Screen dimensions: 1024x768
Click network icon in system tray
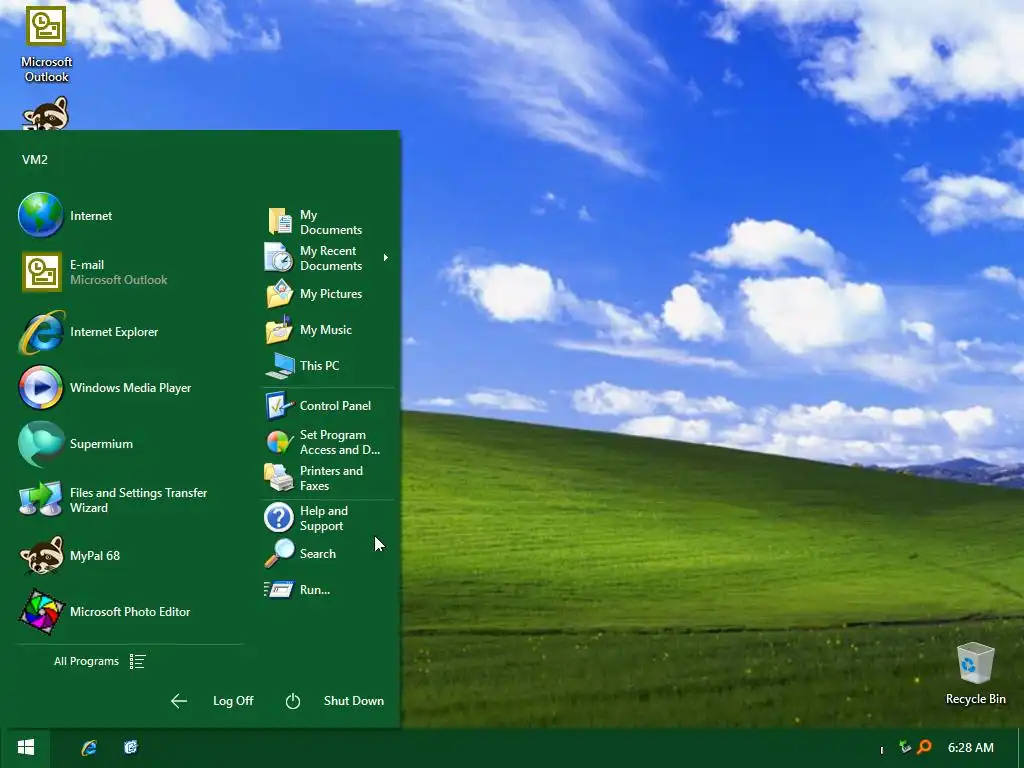click(905, 746)
